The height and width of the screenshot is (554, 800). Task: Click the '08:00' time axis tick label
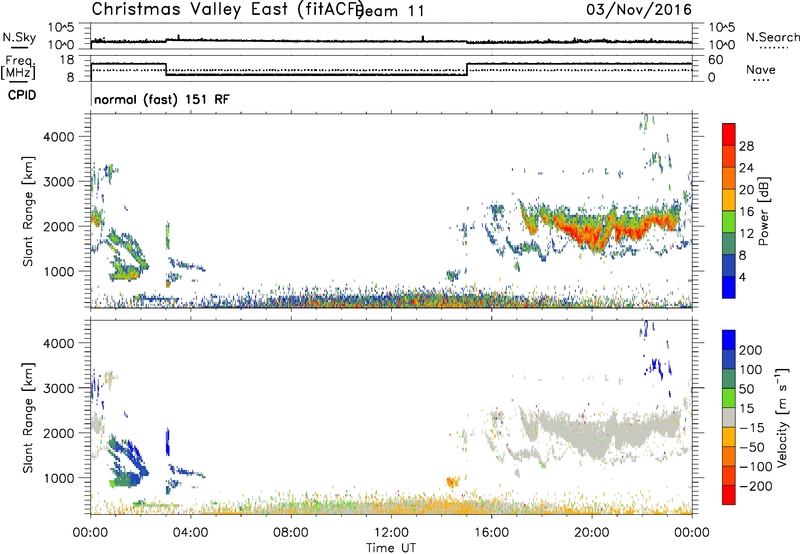[291, 533]
